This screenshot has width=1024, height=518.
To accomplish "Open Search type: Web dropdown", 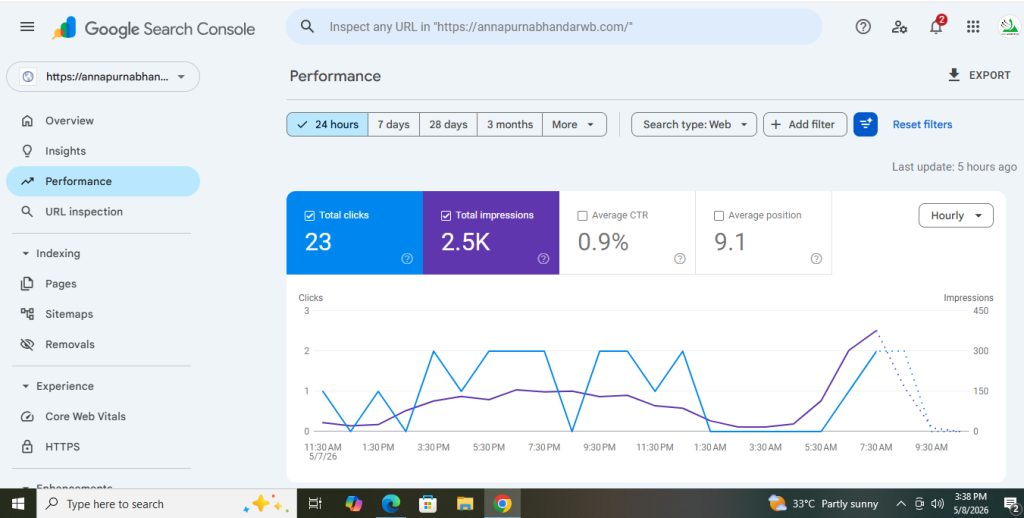I will pyautogui.click(x=694, y=124).
